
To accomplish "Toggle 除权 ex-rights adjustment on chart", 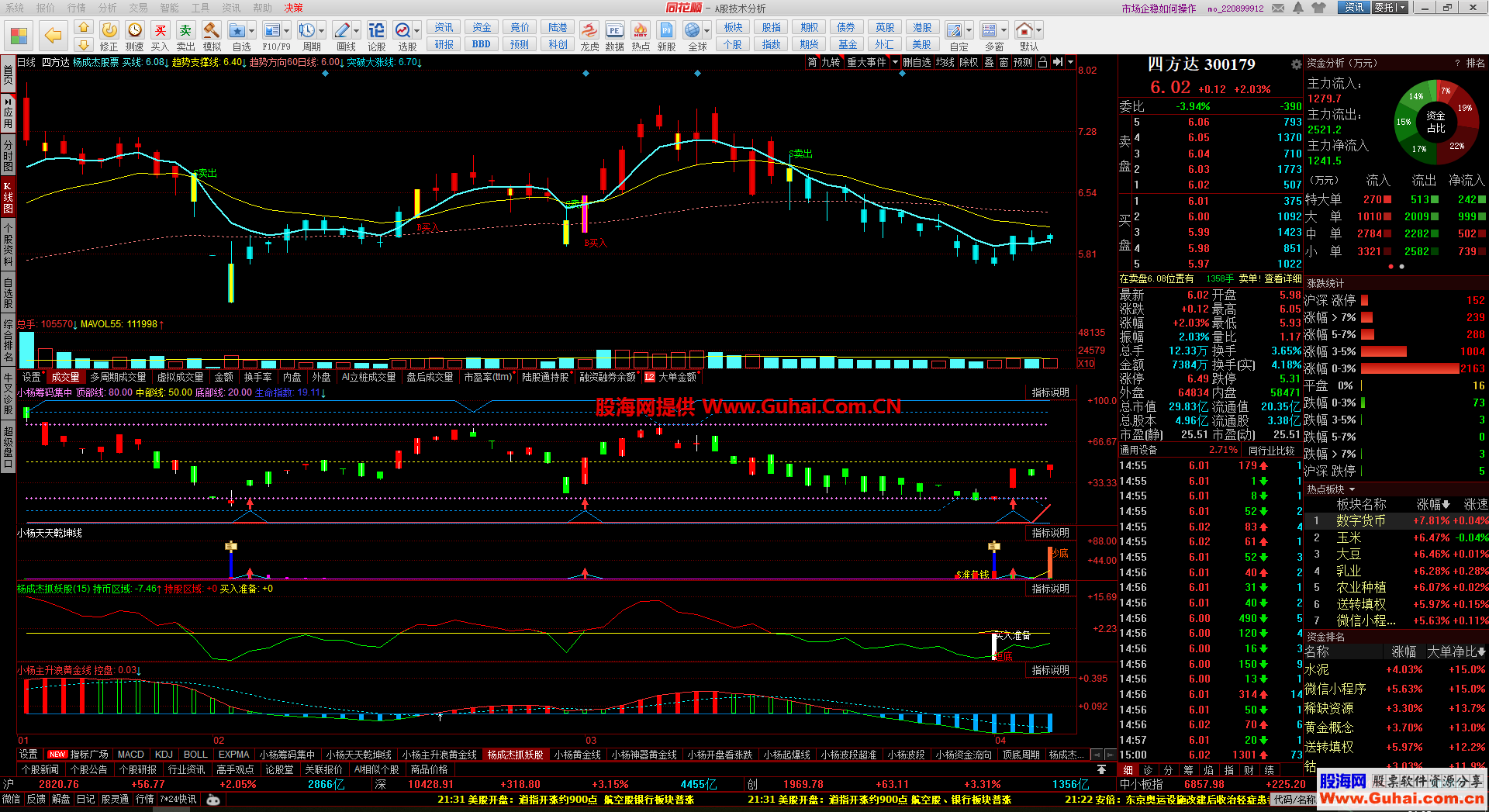I will (969, 62).
